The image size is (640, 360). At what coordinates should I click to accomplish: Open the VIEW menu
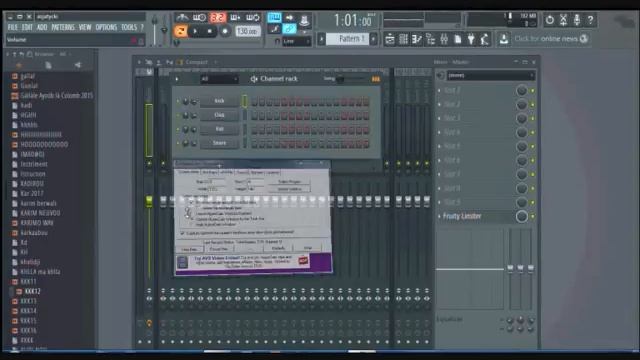[85, 27]
